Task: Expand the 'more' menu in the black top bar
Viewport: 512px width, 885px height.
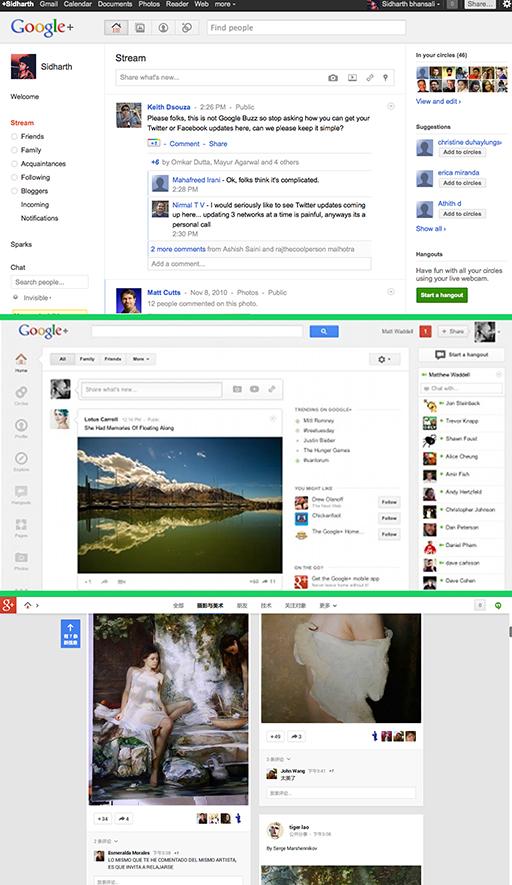Action: click(225, 4)
